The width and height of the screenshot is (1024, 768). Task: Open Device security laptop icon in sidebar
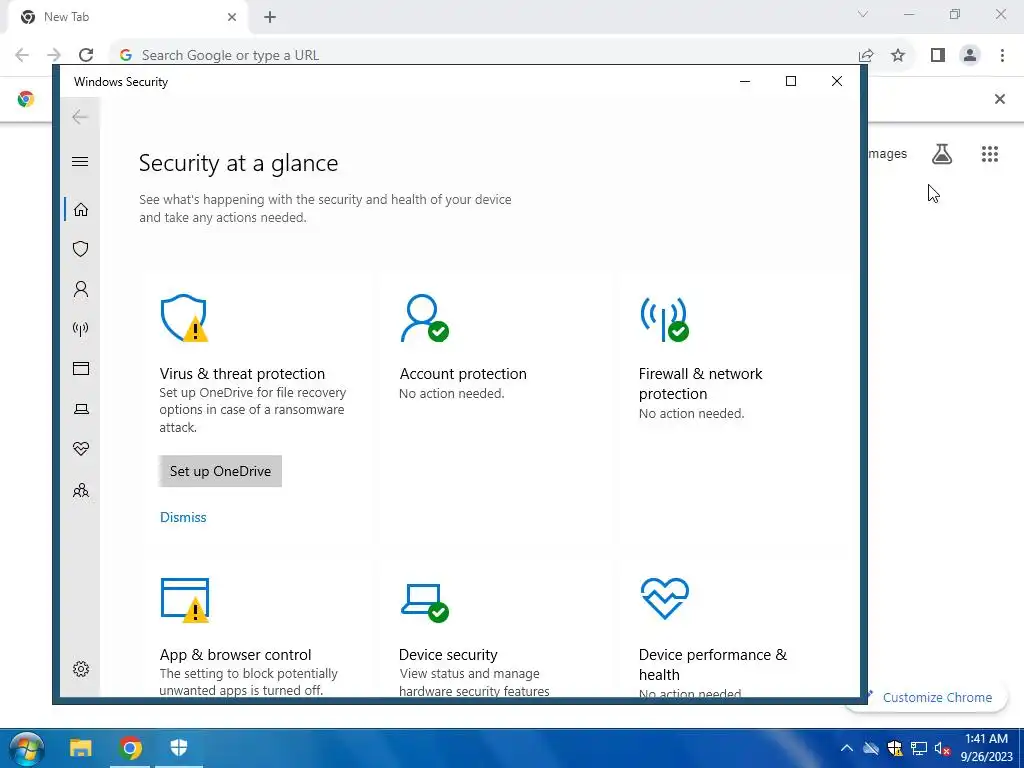point(81,409)
